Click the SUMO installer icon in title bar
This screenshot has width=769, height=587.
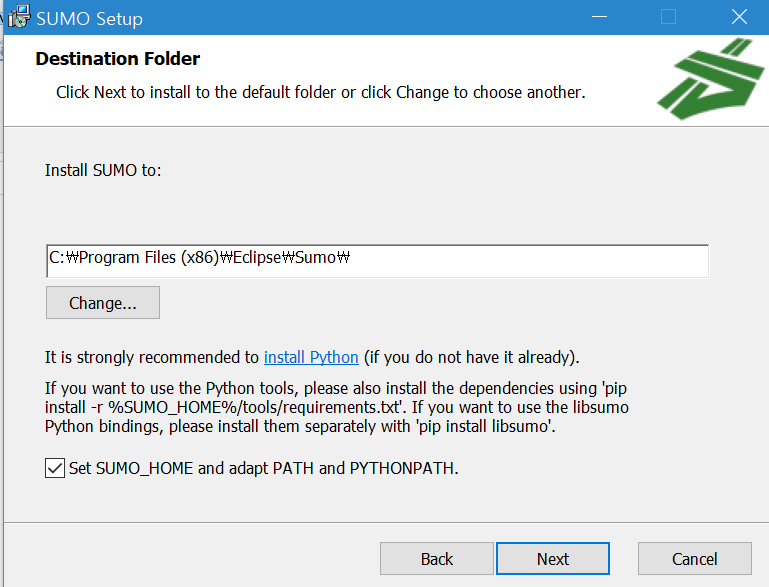coord(19,17)
